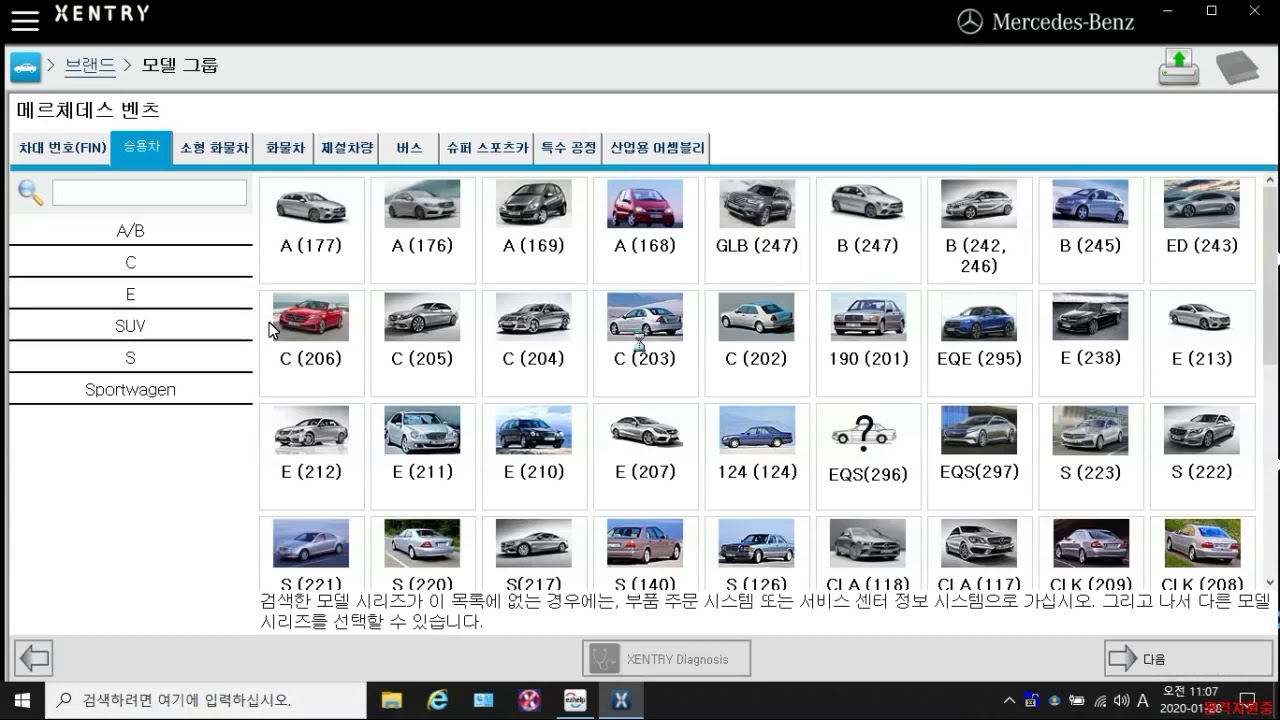
Task: Filter by the Sportwagen model group
Action: pyautogui.click(x=131, y=390)
